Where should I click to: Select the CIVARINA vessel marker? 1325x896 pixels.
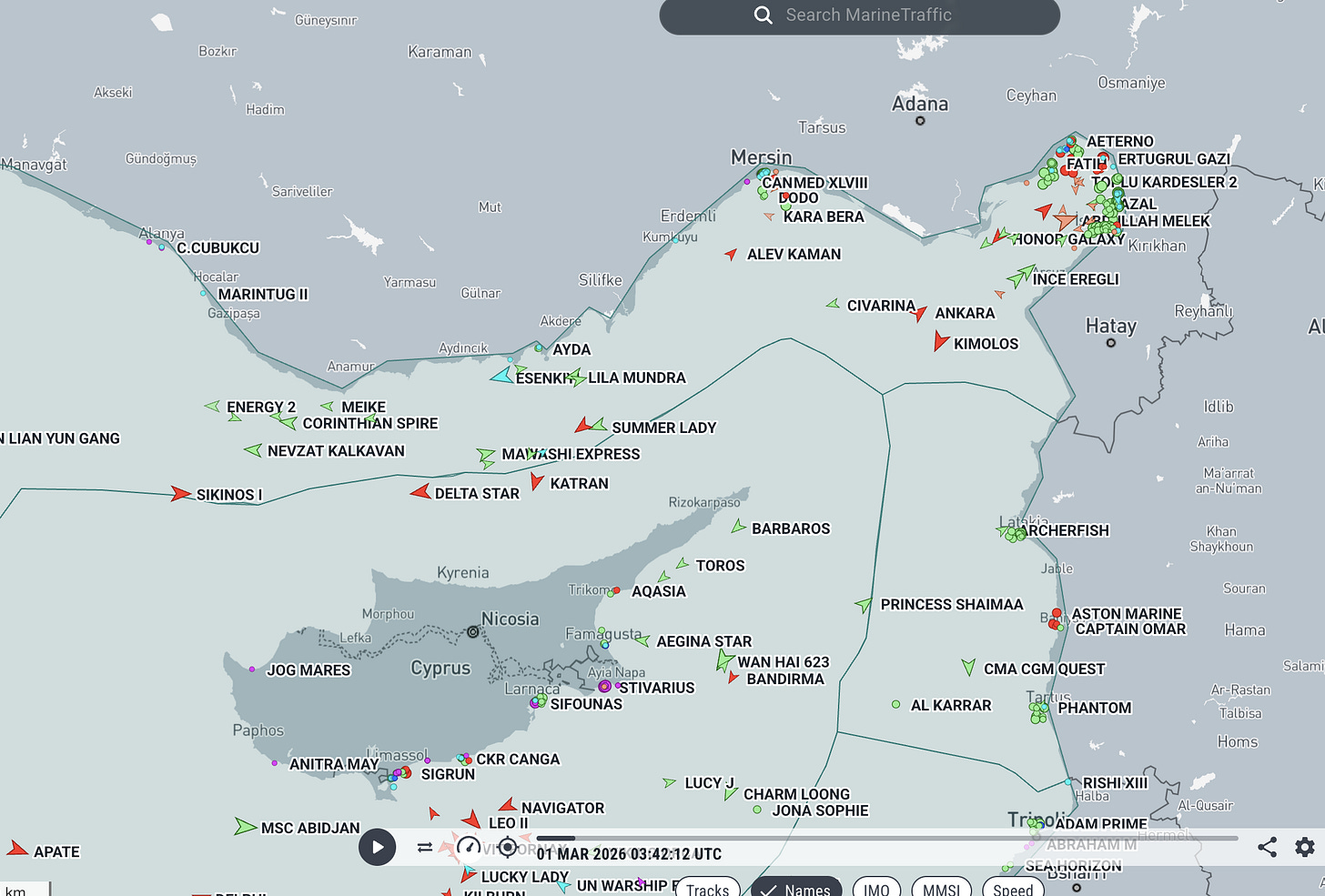point(833,304)
